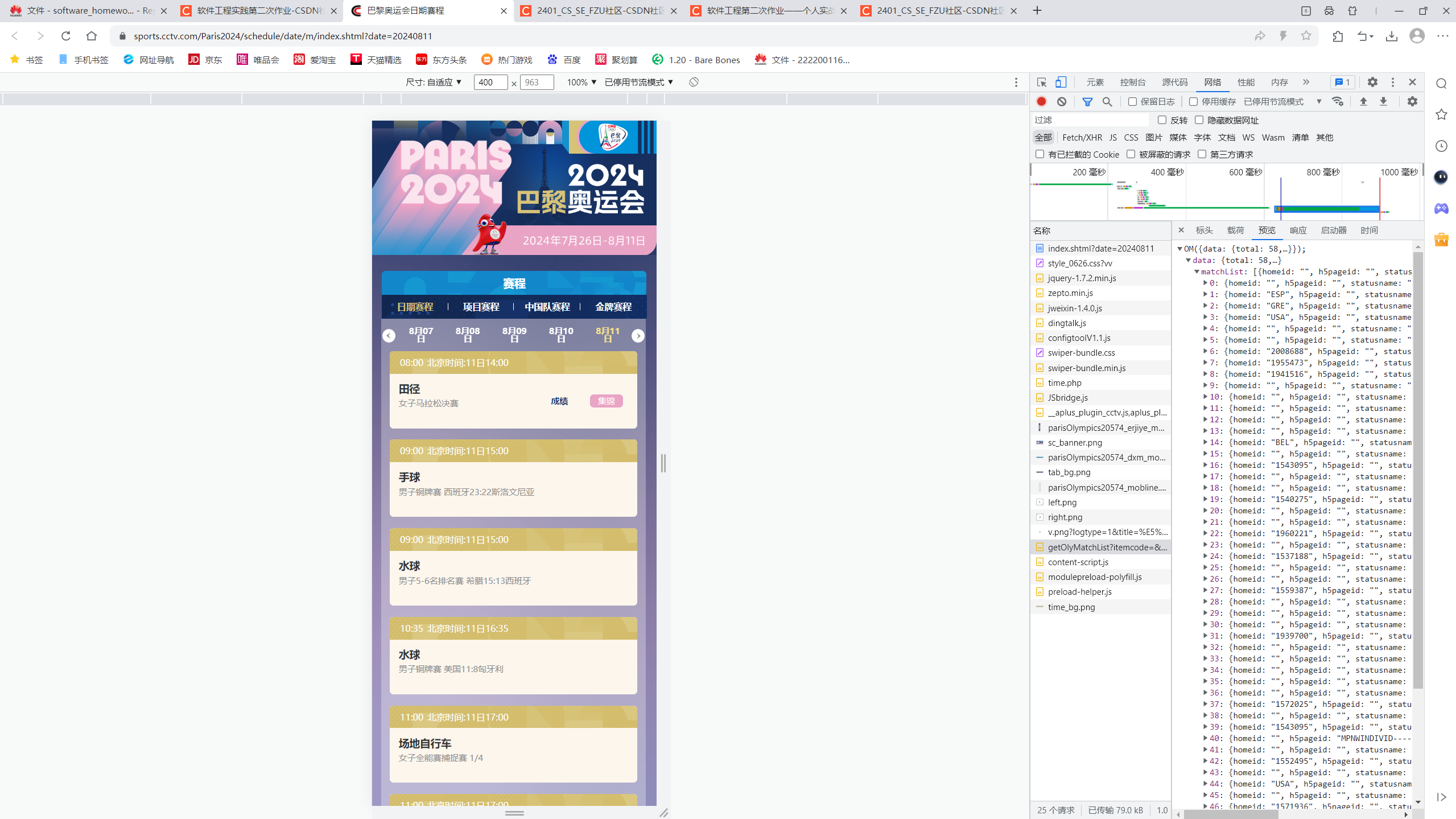Open the 源代码 panel
Screen dimensions: 1456x819
click(1175, 83)
